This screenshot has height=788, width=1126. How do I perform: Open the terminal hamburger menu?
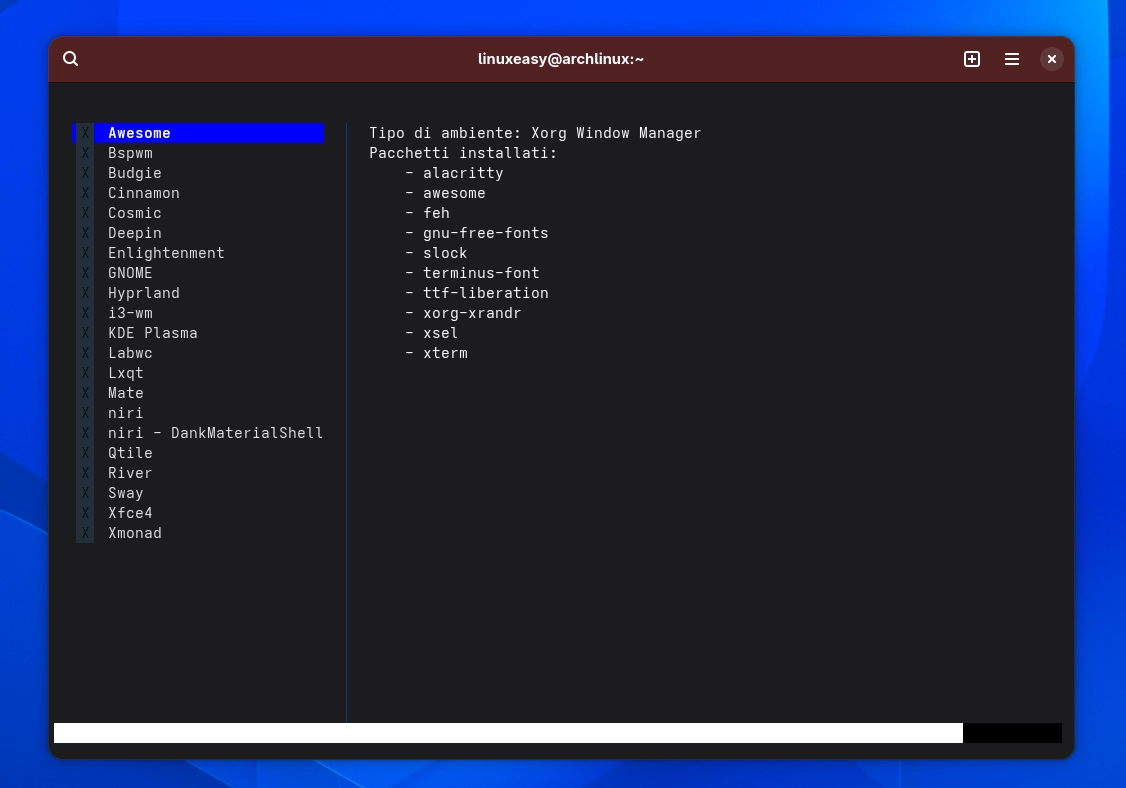point(1012,59)
